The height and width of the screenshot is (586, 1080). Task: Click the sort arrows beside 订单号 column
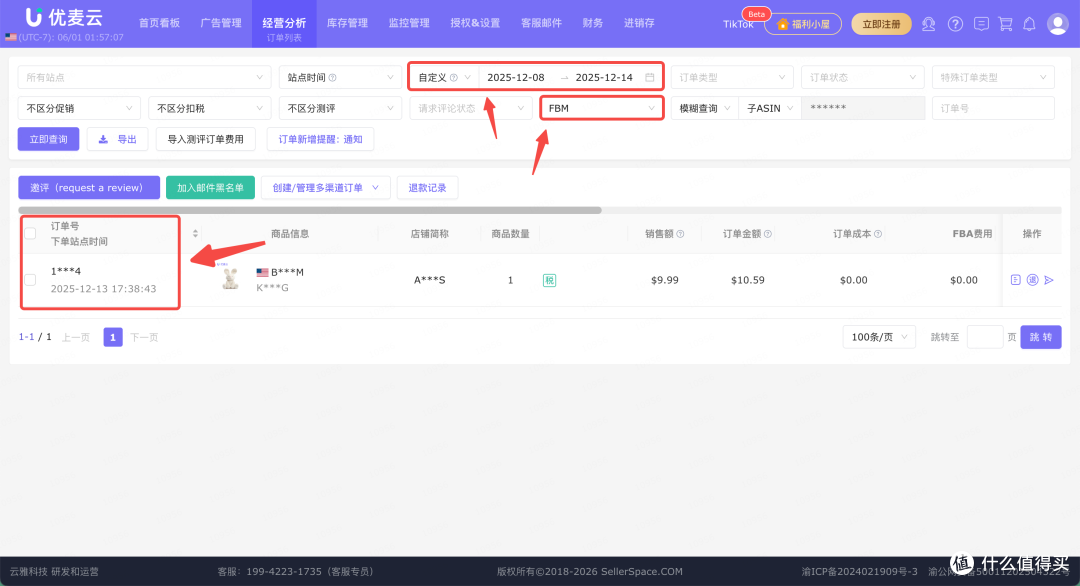(195, 233)
